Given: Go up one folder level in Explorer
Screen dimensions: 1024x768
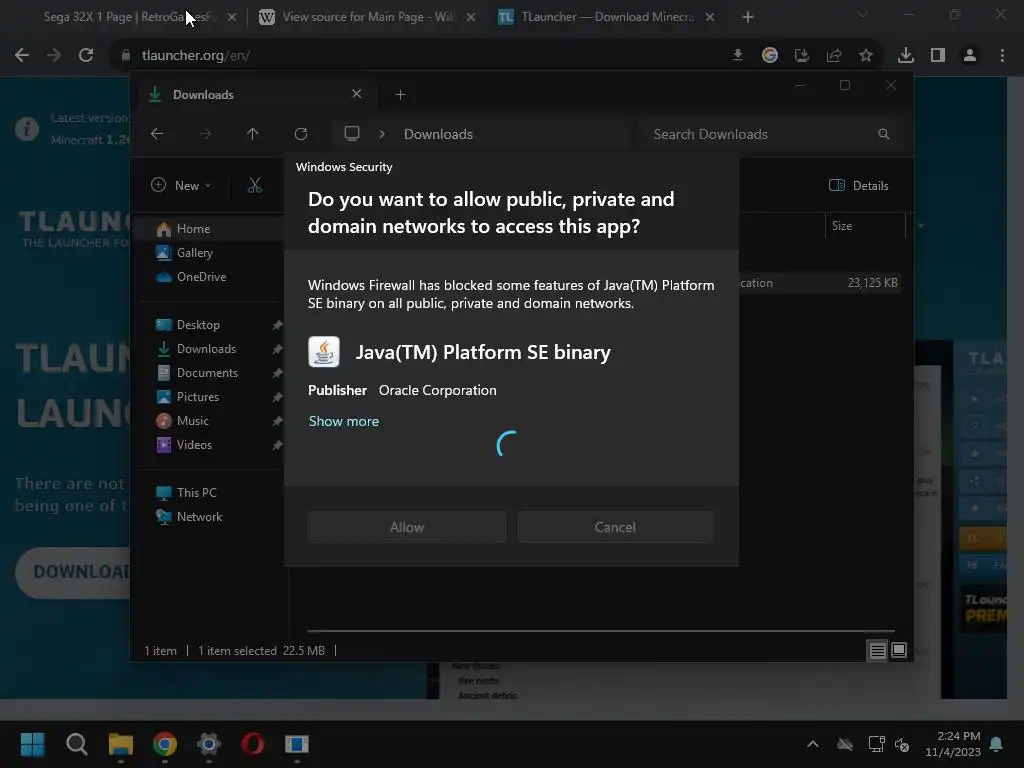Looking at the screenshot, I should [253, 134].
